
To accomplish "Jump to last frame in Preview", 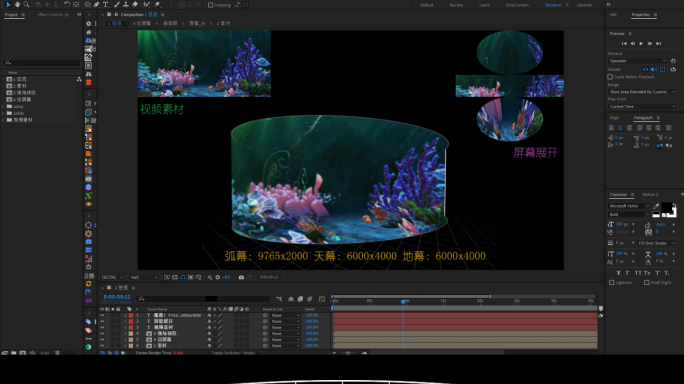I will [659, 43].
